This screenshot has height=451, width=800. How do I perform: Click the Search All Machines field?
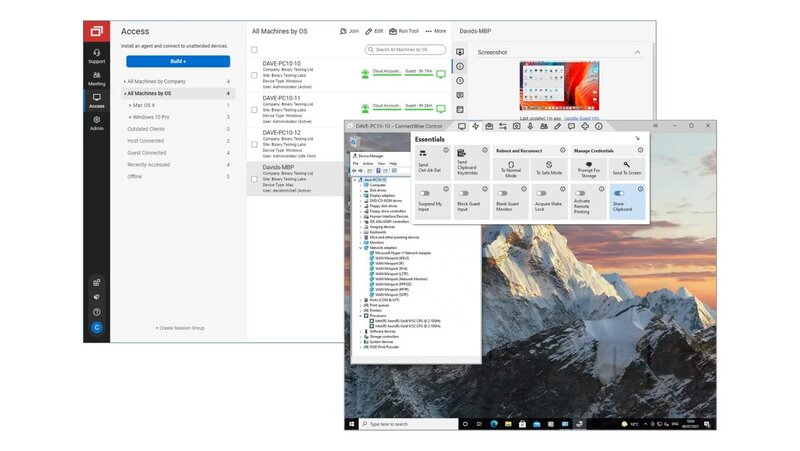click(x=405, y=49)
